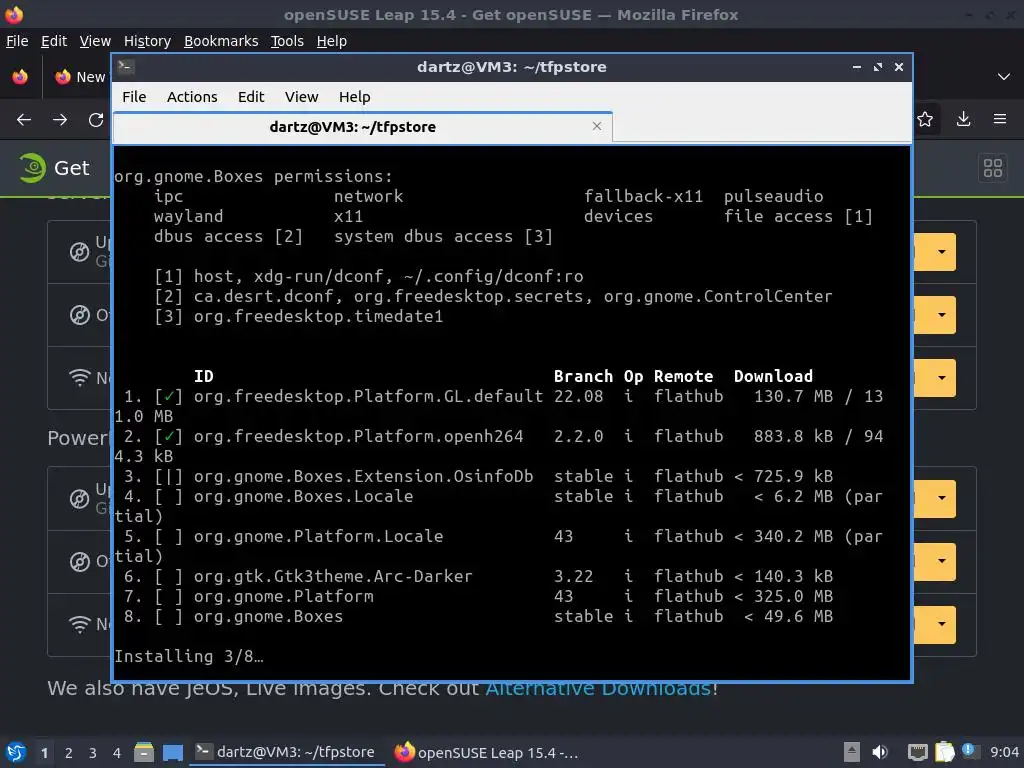Click the 'Installing 3/8…' status line
1024x768 pixels.
[189, 656]
